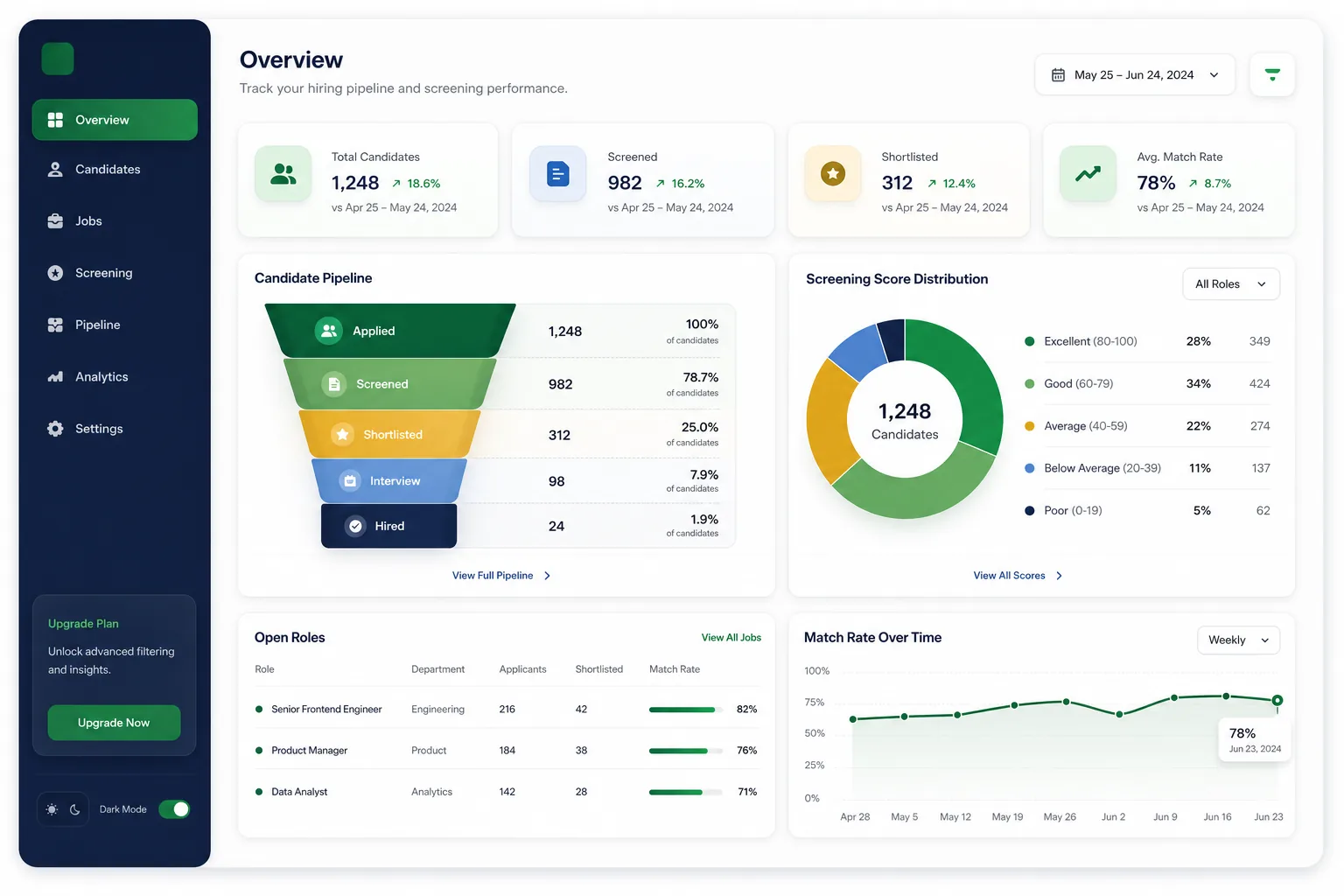Click the green app logo in sidebar
1344x896 pixels.
58,59
